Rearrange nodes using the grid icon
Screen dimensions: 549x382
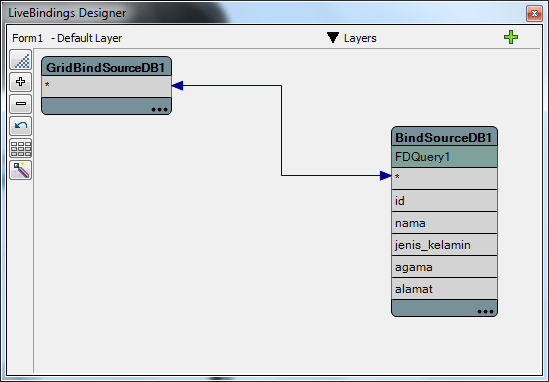(21, 148)
